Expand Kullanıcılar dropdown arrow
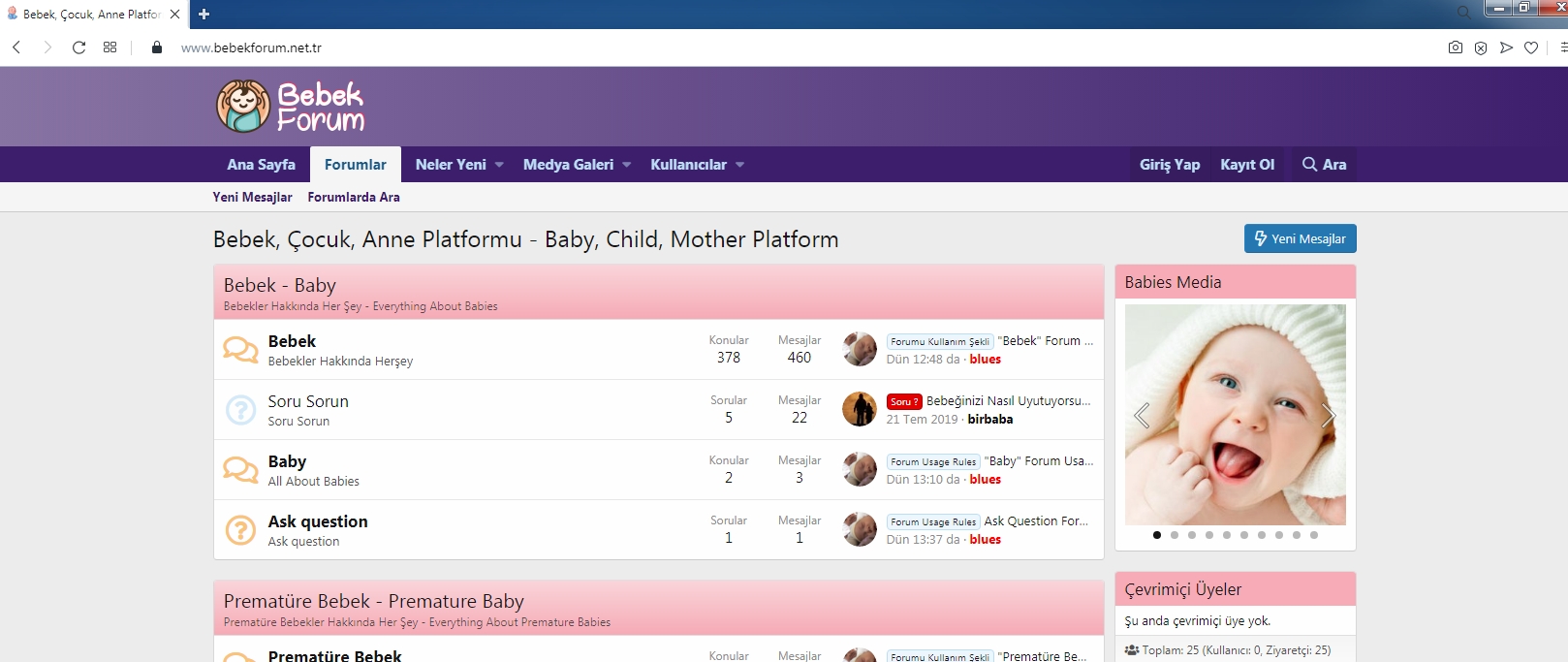This screenshot has width=1568, height=662. pos(740,165)
